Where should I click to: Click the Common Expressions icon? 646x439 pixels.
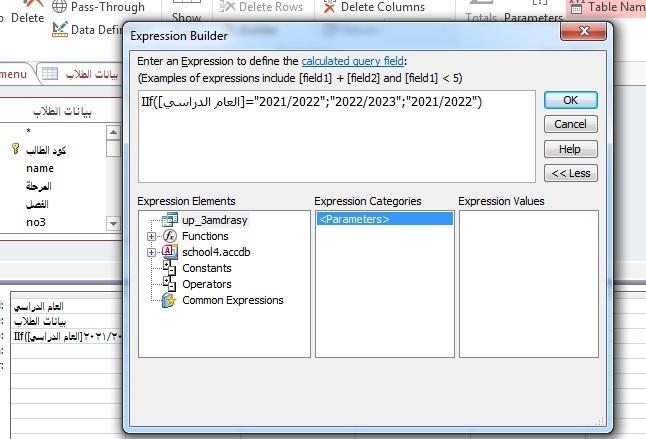169,300
